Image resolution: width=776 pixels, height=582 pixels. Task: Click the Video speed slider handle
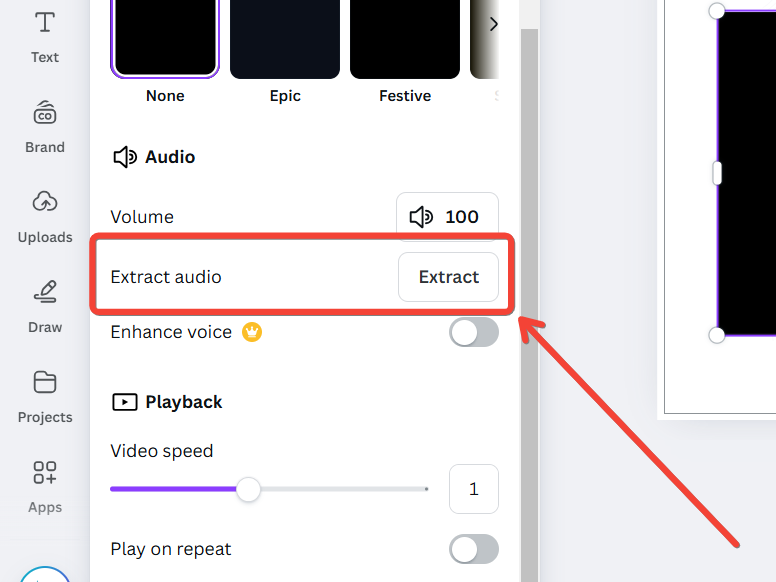coord(248,489)
